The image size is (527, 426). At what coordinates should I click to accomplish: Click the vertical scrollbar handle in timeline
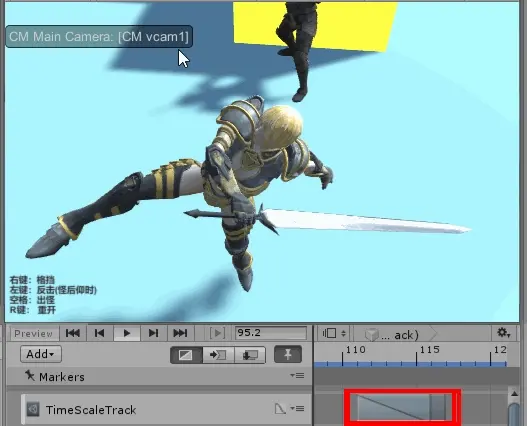click(515, 414)
